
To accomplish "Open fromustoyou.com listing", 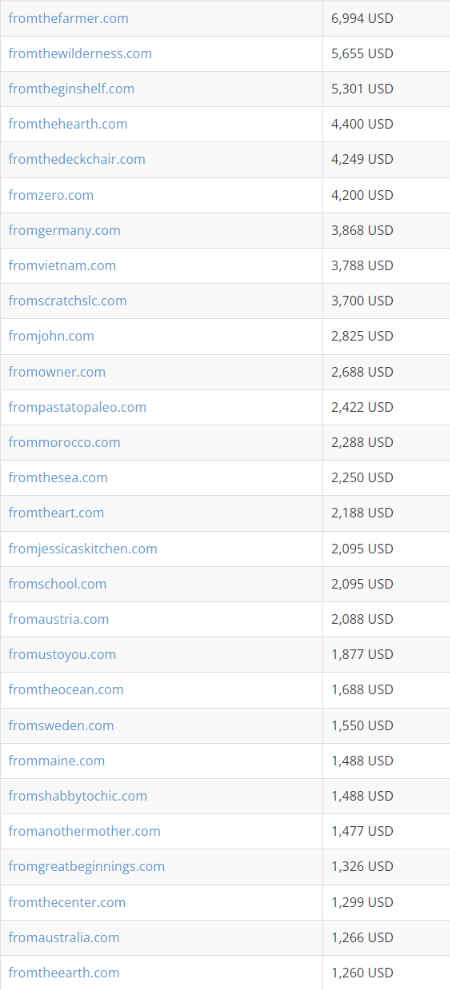I will [62, 655].
